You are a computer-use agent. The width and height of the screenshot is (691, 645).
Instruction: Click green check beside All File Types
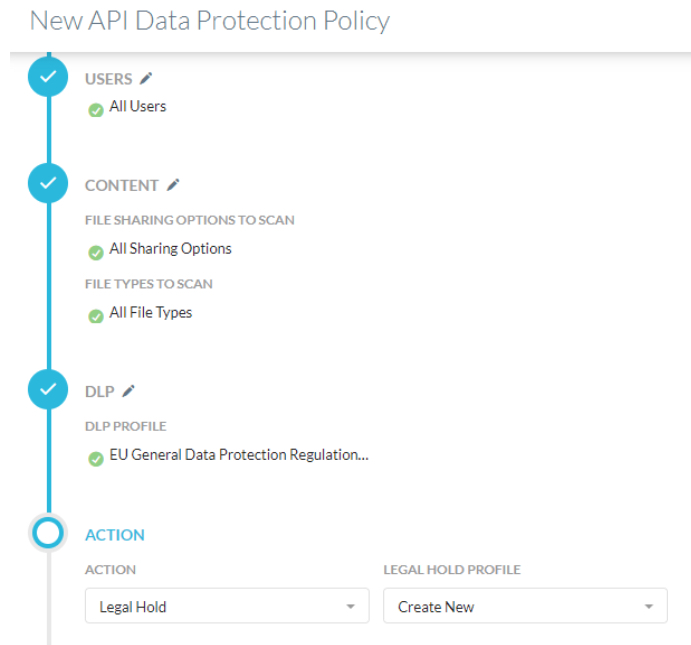point(96,316)
